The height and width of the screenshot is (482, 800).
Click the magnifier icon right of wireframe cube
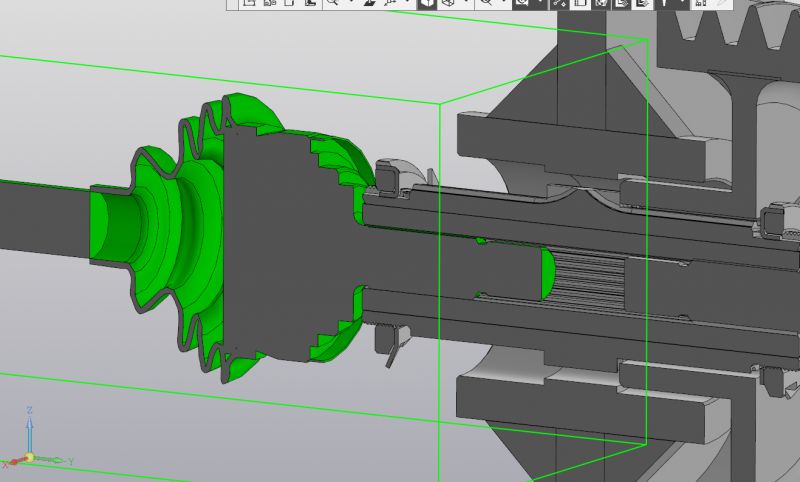(485, 4)
